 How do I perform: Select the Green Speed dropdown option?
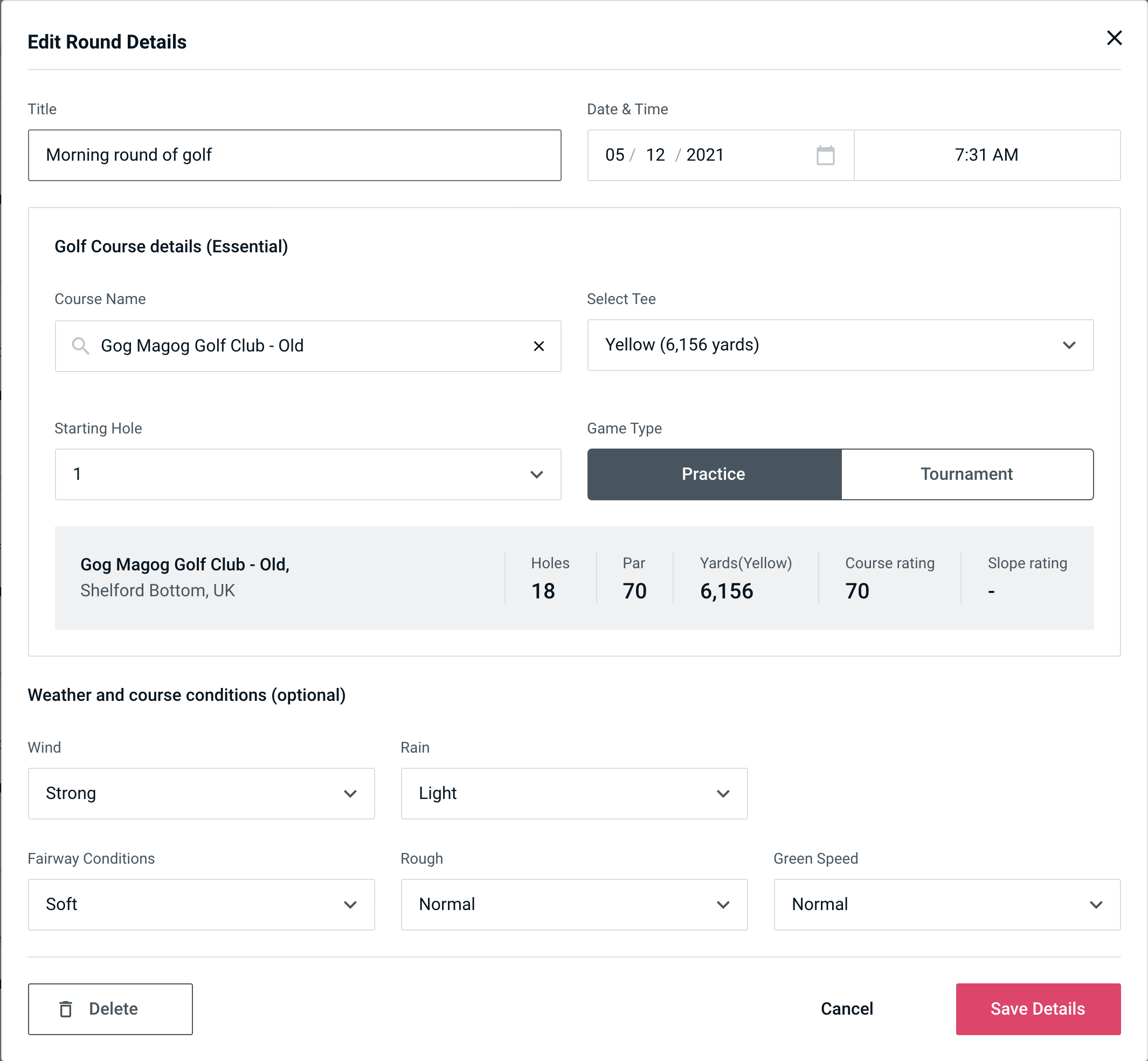[x=946, y=904]
